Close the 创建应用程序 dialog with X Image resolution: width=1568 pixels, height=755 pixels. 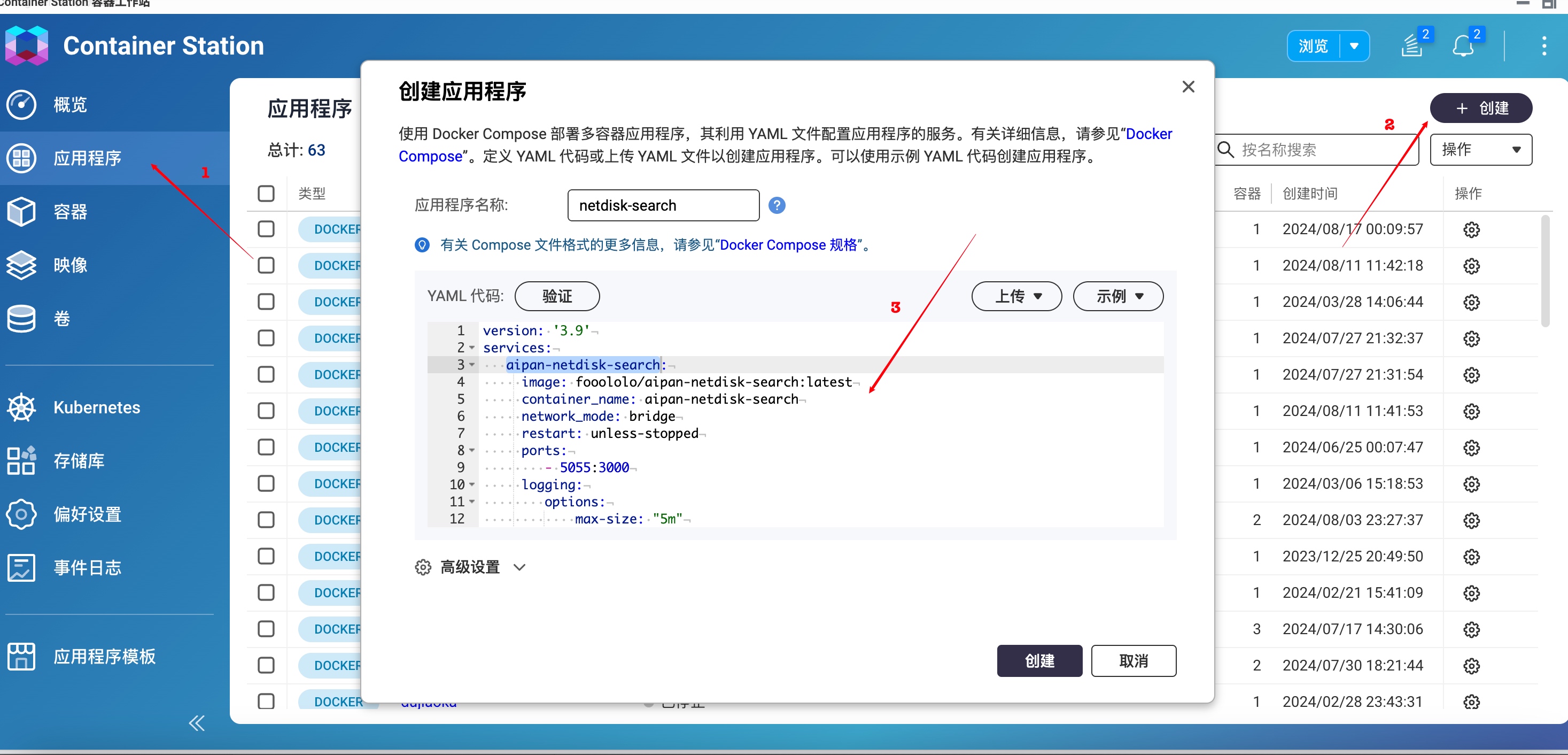1188,87
